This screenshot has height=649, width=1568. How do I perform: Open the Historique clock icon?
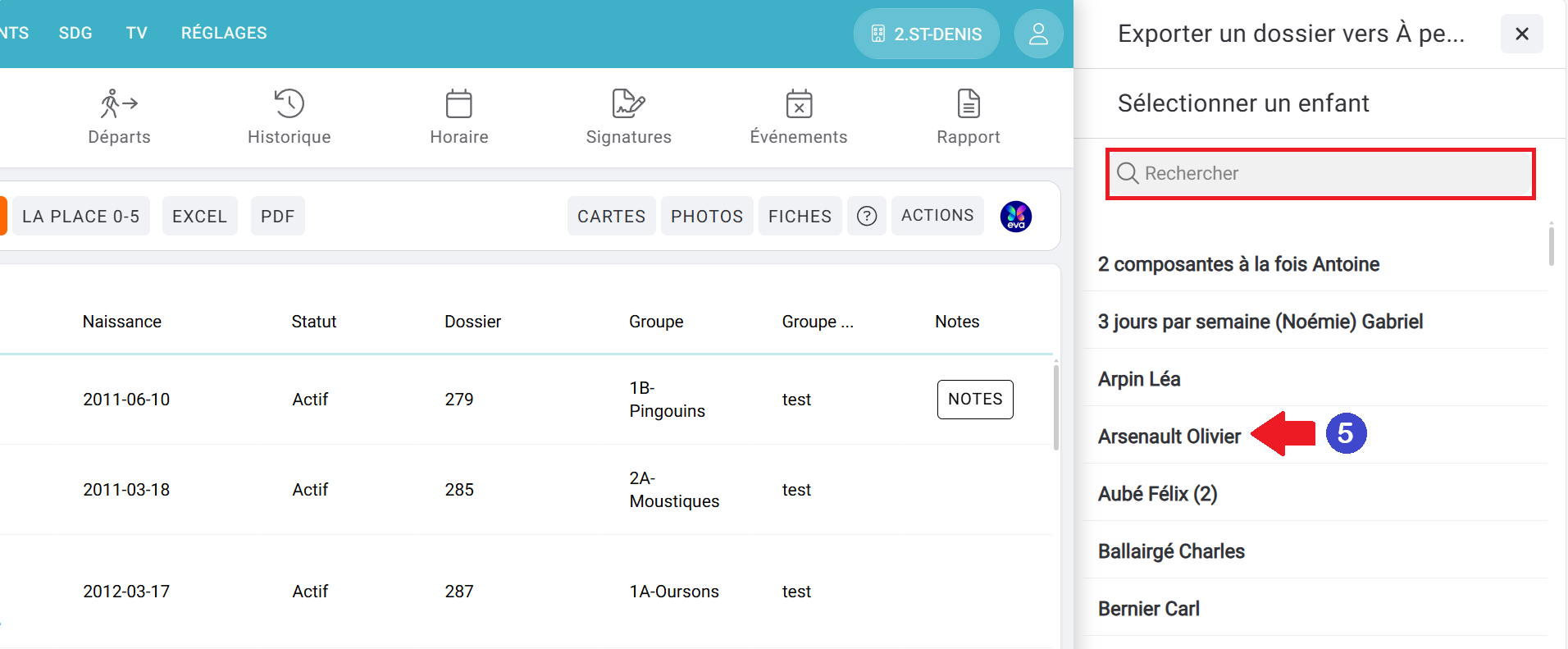pyautogui.click(x=289, y=104)
